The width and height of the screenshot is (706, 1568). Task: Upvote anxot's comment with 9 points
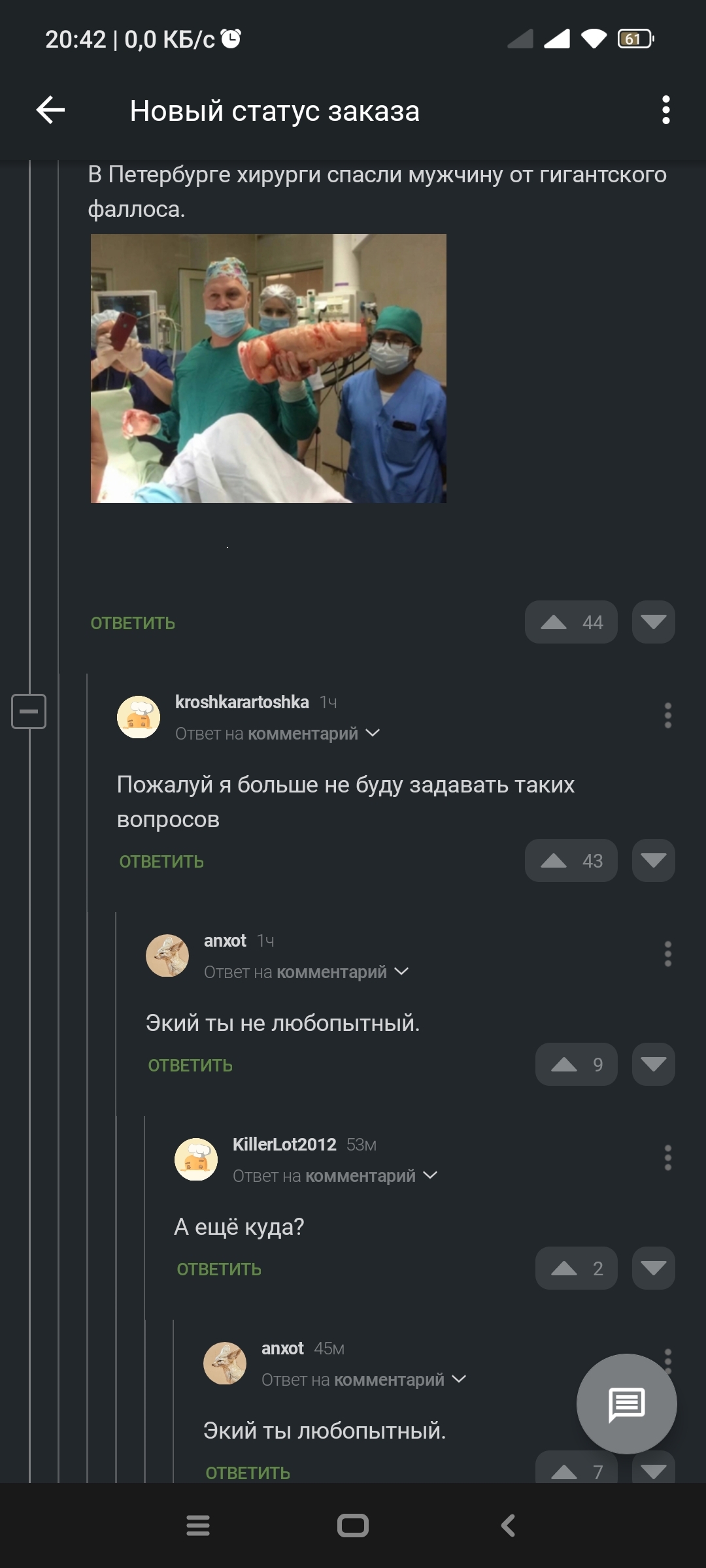pyautogui.click(x=576, y=1064)
